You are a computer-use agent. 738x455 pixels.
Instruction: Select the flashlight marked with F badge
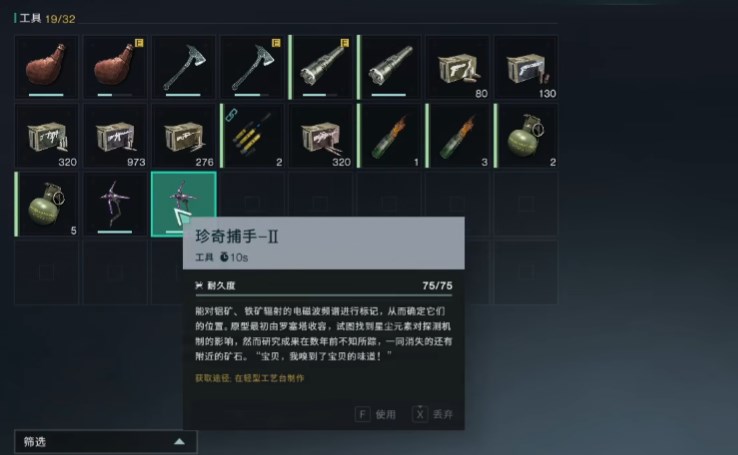[x=321, y=67]
